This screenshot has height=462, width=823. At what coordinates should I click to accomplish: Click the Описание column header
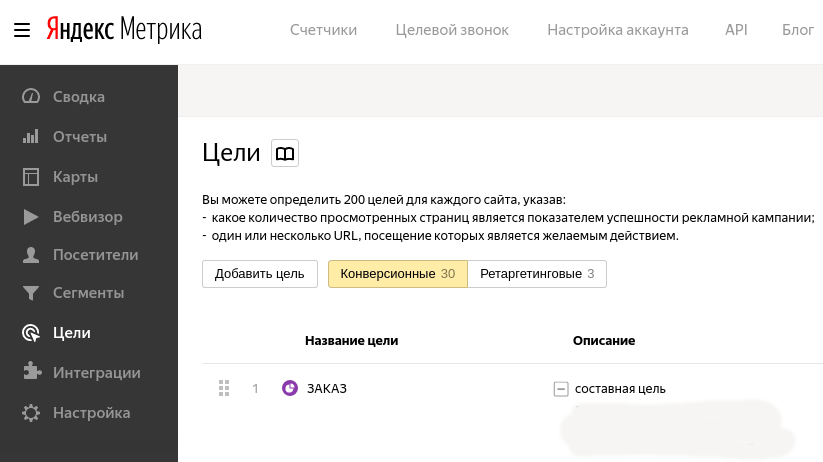point(604,341)
